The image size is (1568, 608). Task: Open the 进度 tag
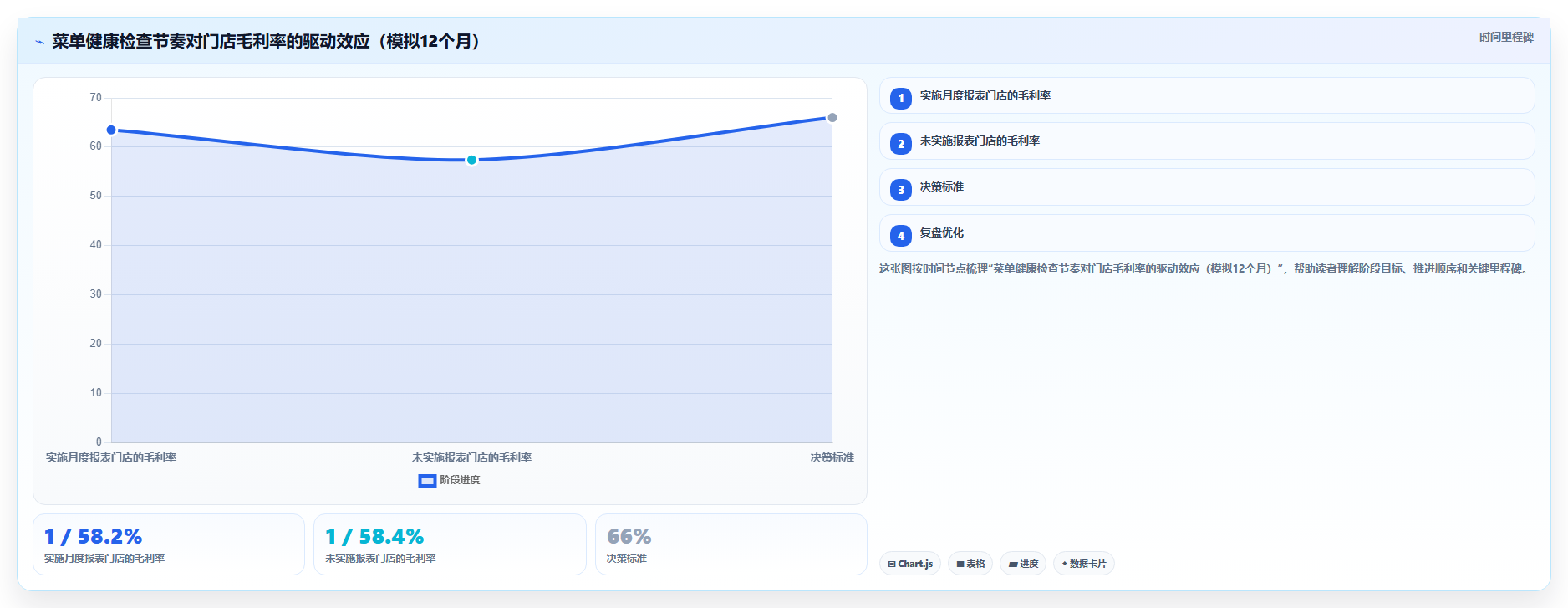point(1023,564)
